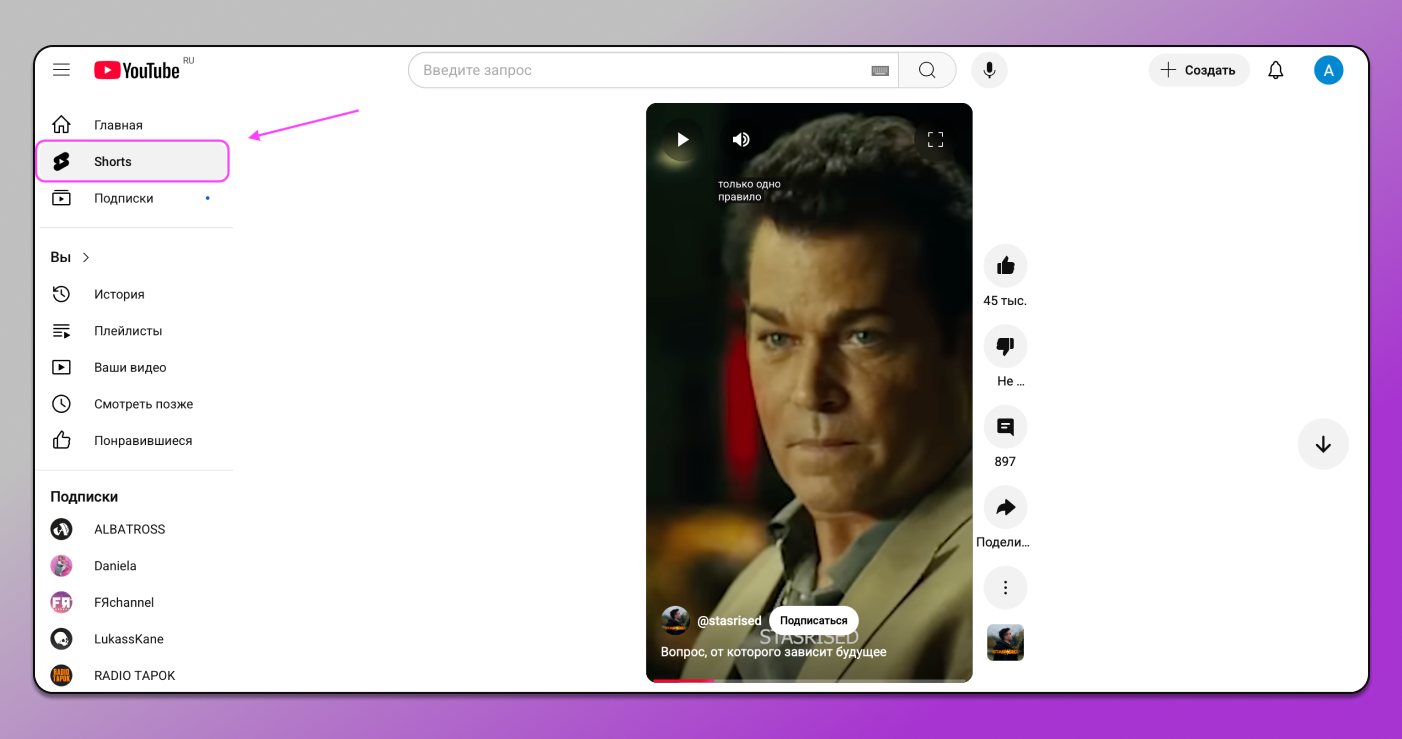Start voice search with microphone
Screen dimensions: 1402x739
[x=989, y=70]
